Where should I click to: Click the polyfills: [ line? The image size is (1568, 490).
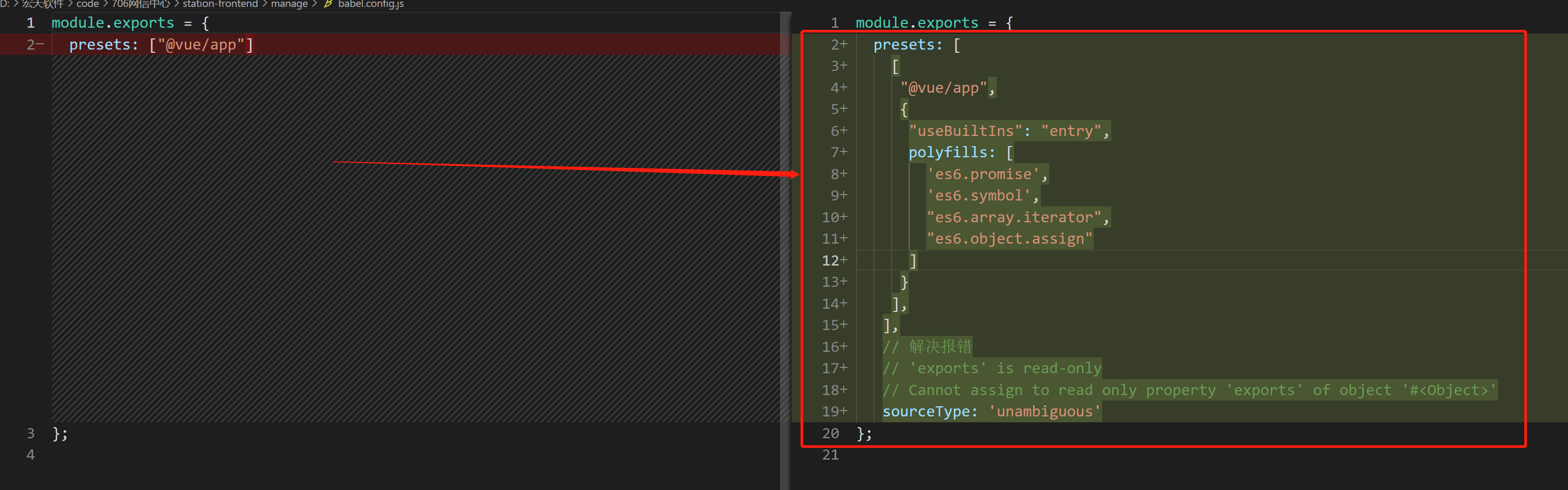tap(961, 152)
